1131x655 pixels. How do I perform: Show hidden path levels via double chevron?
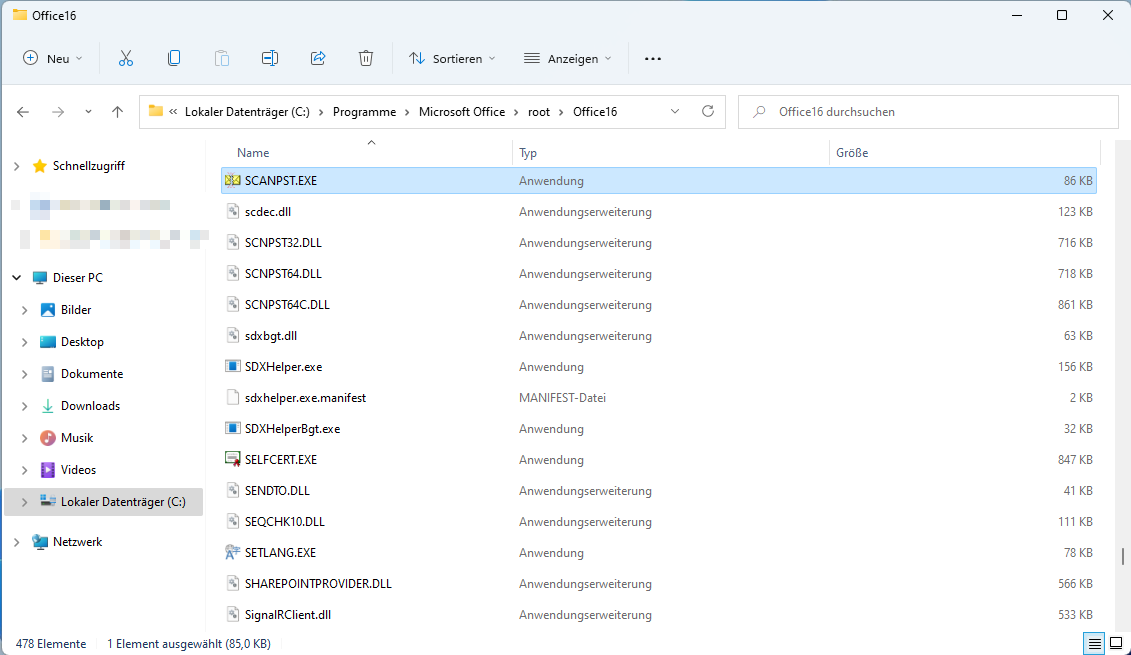point(173,112)
